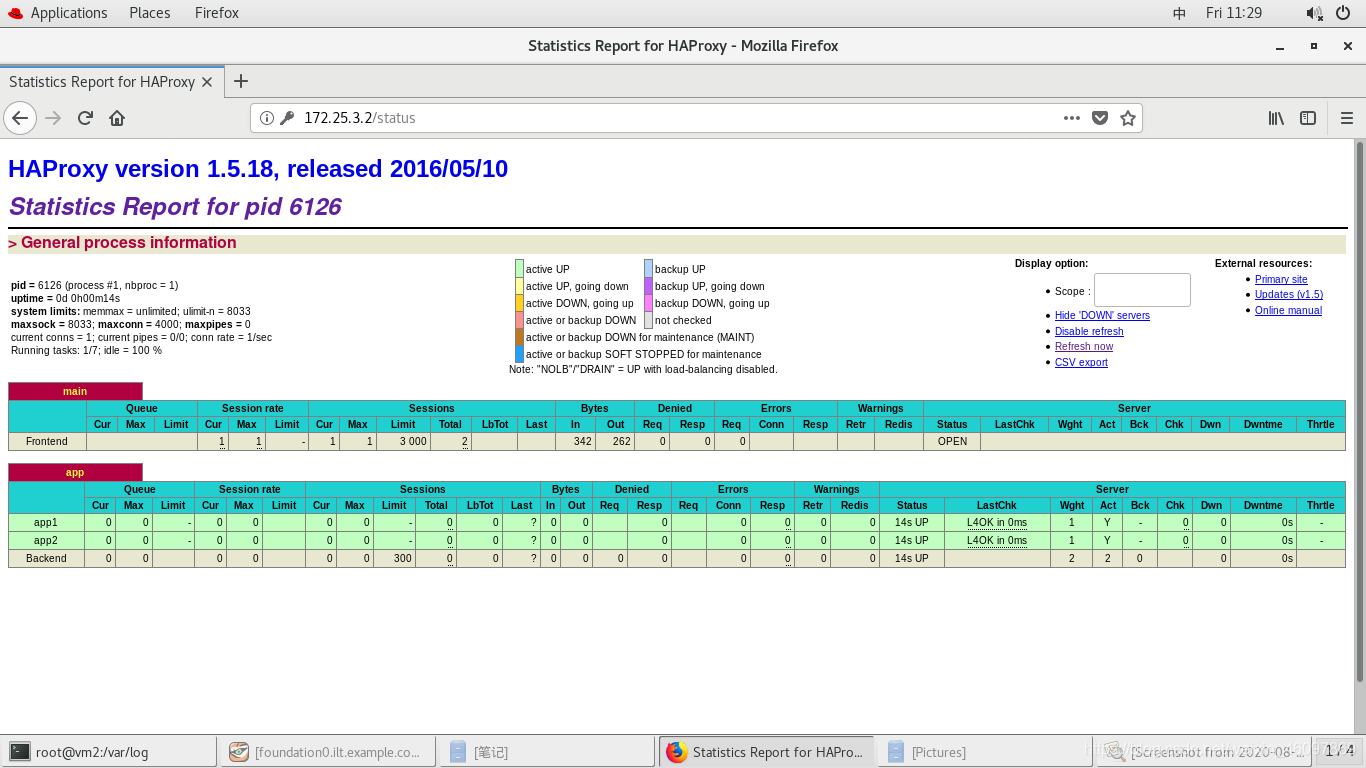Click the main proxy table header
Viewport: 1366px width, 768px height.
(x=75, y=391)
